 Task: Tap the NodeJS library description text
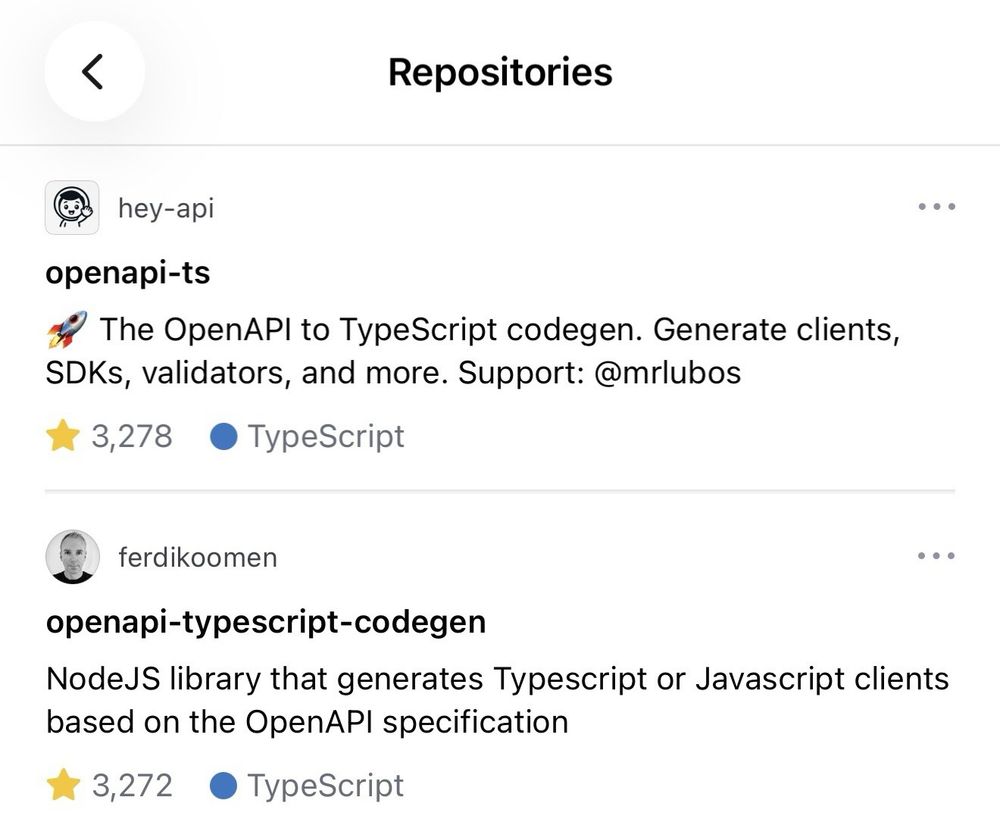point(497,700)
